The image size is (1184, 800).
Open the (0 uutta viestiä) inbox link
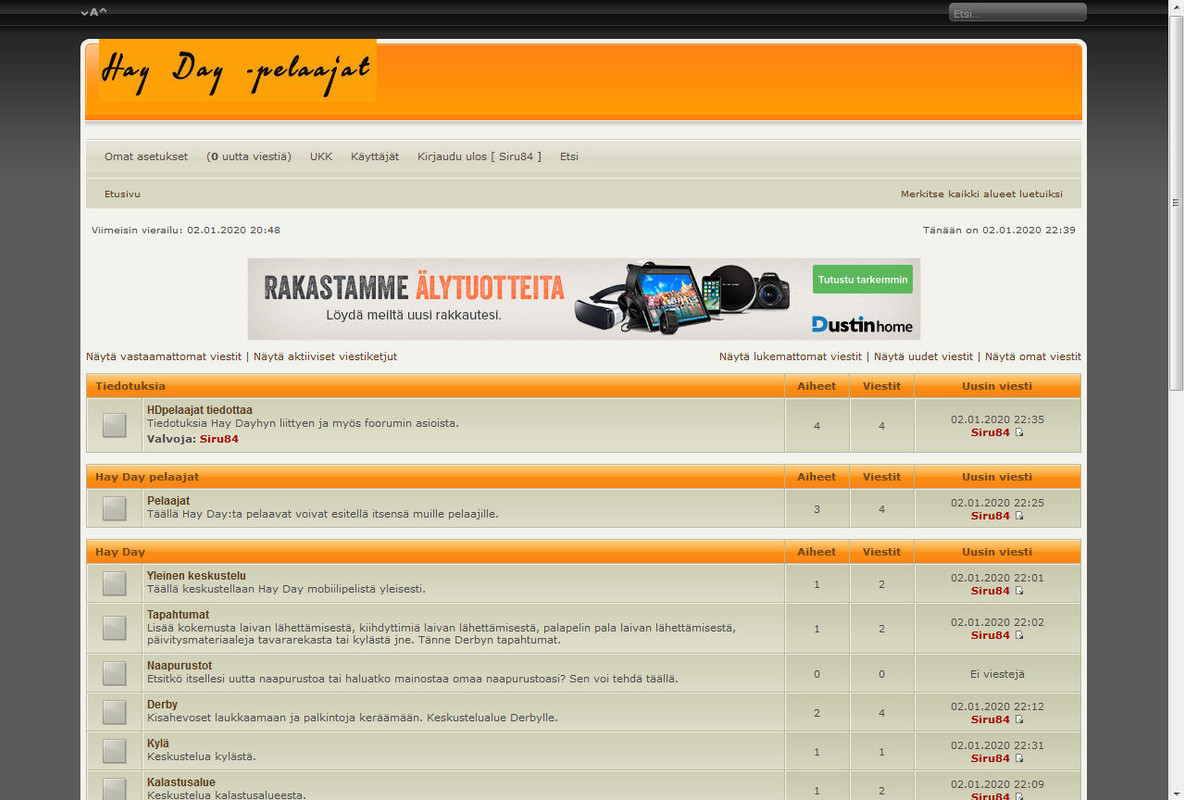249,156
